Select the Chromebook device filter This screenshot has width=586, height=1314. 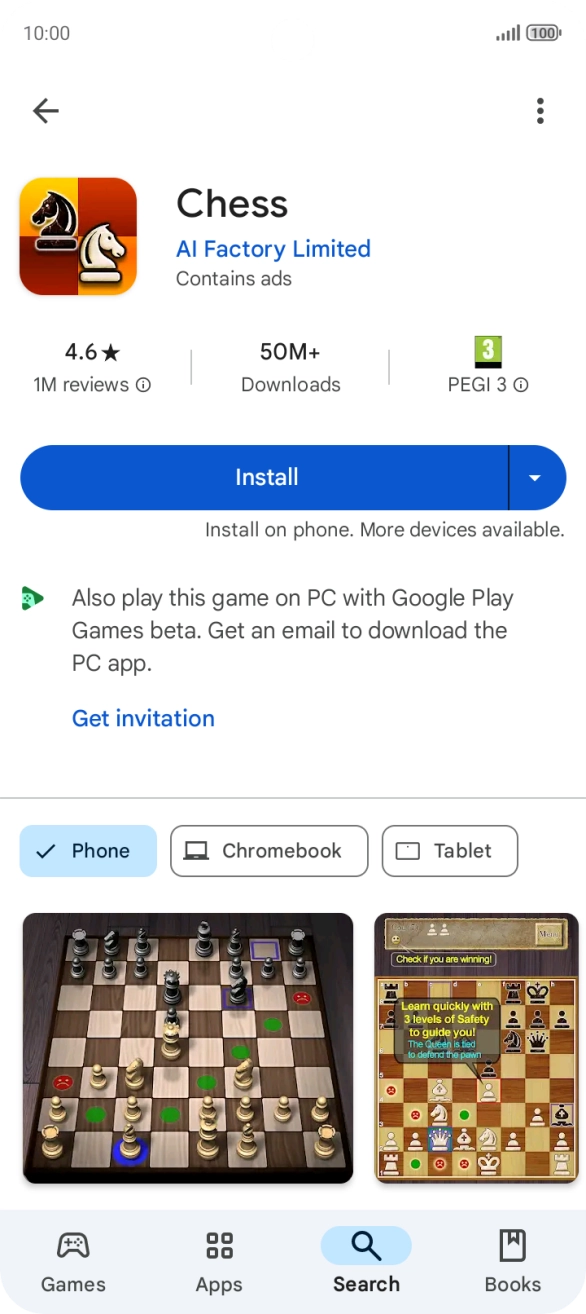pyautogui.click(x=268, y=851)
